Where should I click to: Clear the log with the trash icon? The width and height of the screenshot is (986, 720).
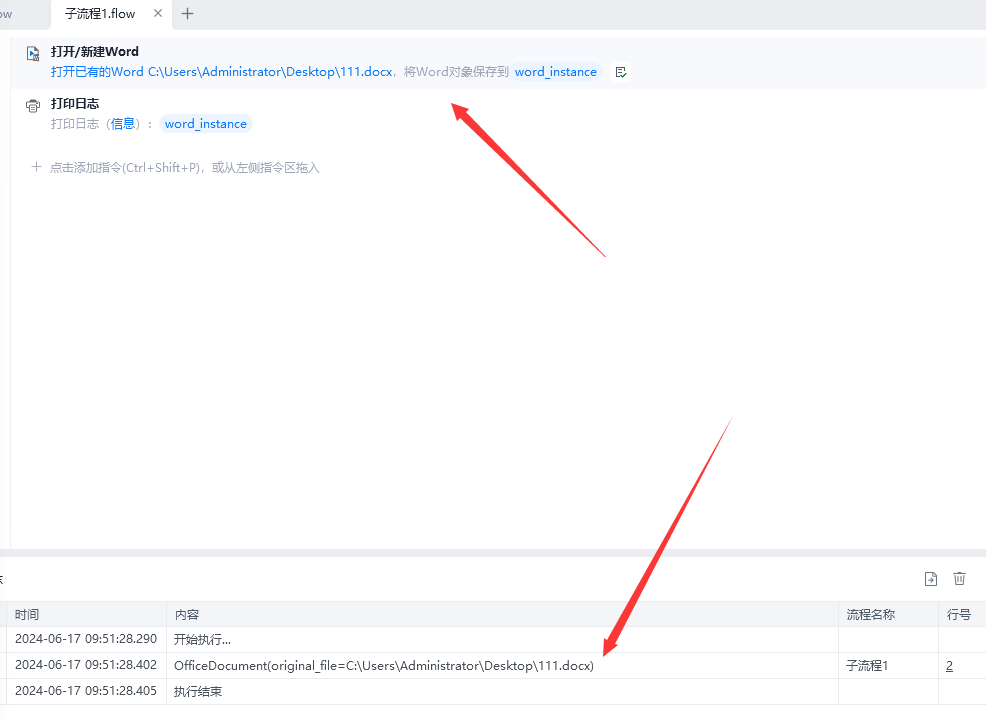960,579
